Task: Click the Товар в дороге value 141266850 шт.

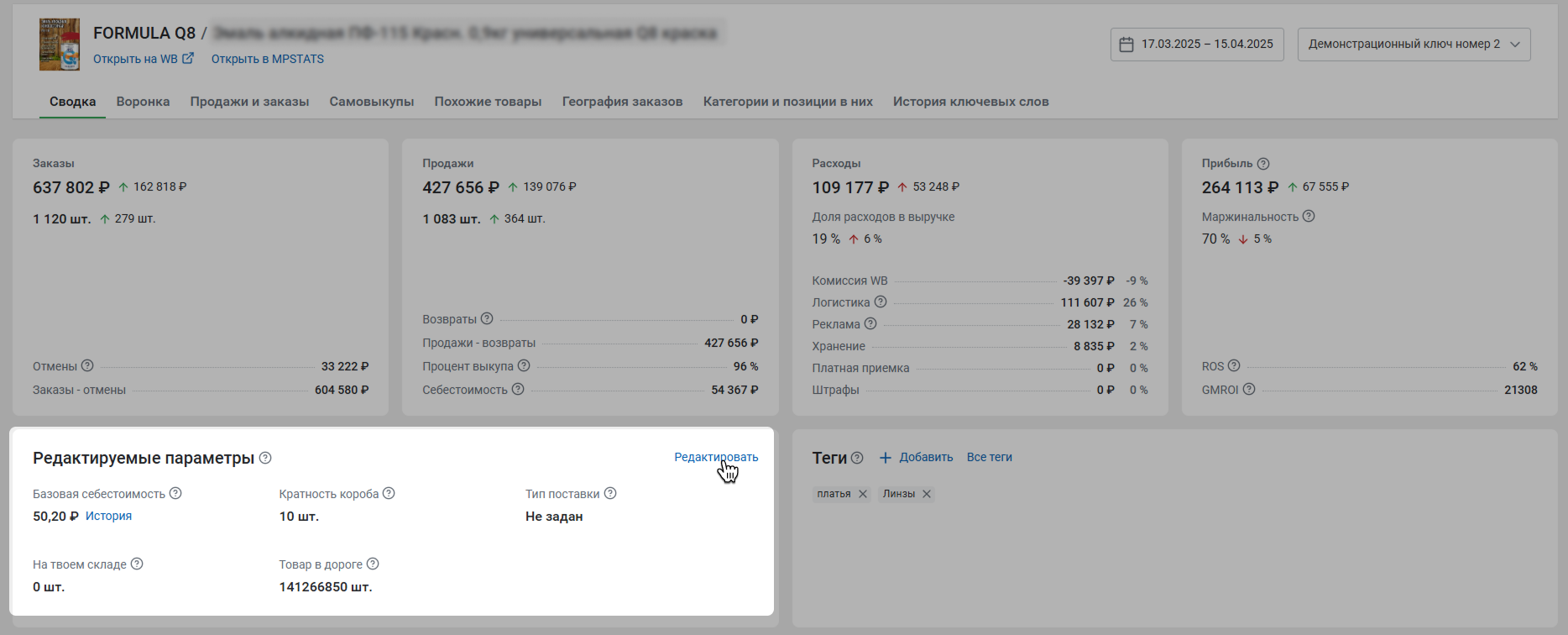Action: point(326,587)
